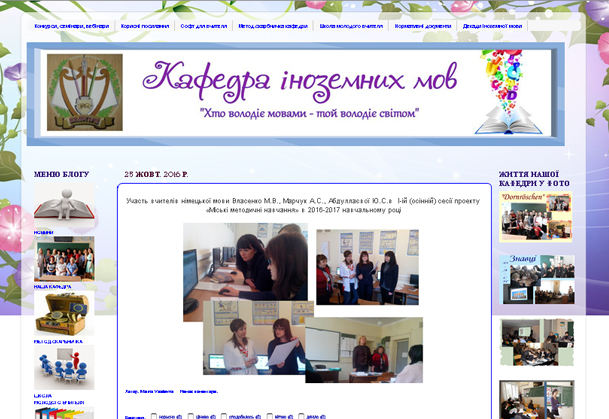Tick the third reaction checkbox under the post
Viewport: 609px width, 419px height.
[224, 416]
